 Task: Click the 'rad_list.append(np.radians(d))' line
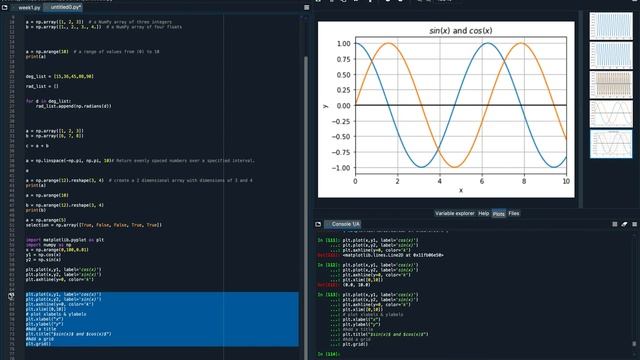(x=73, y=106)
